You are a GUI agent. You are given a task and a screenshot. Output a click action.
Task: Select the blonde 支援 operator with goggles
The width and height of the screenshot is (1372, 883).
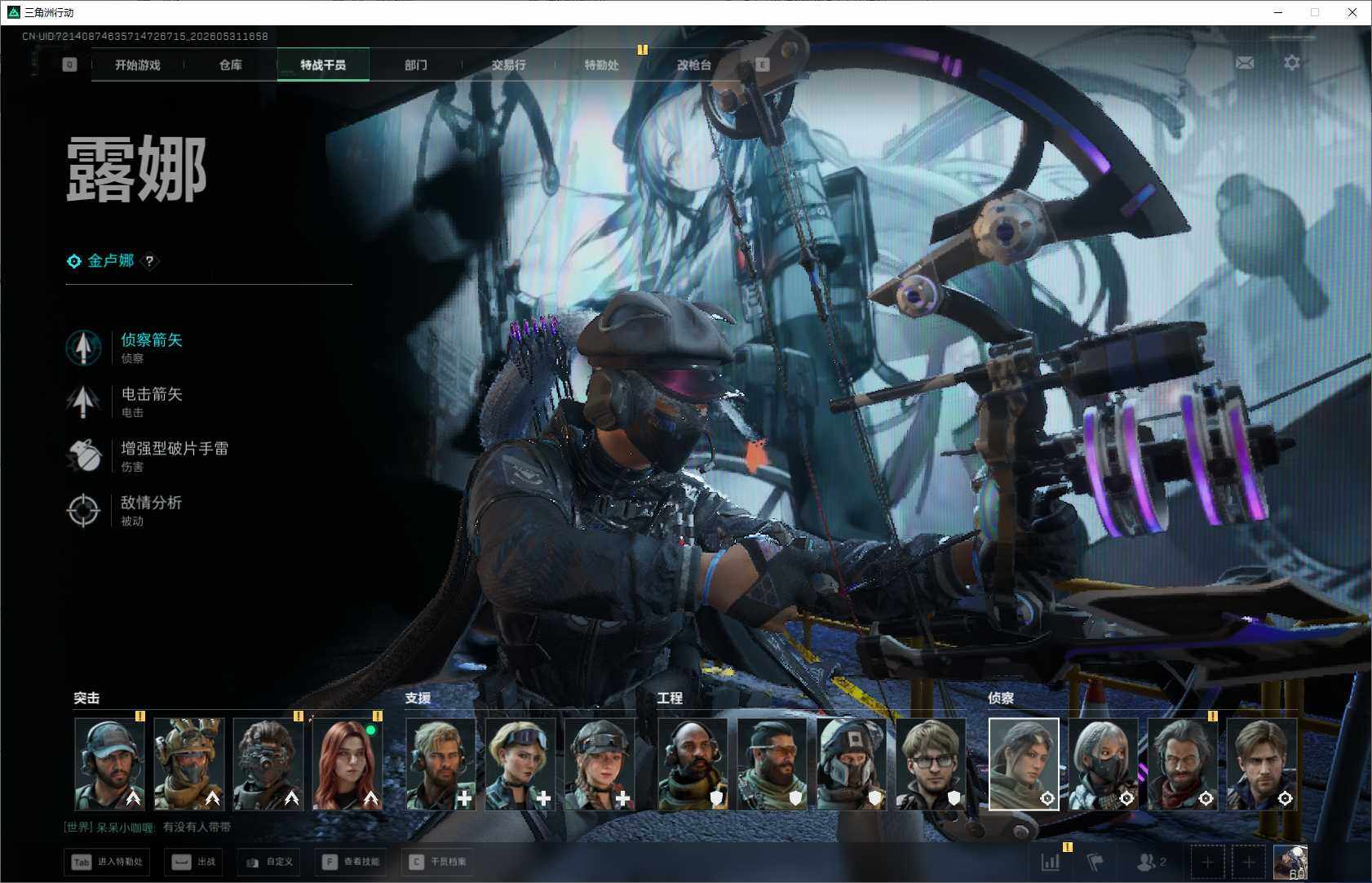coord(520,765)
